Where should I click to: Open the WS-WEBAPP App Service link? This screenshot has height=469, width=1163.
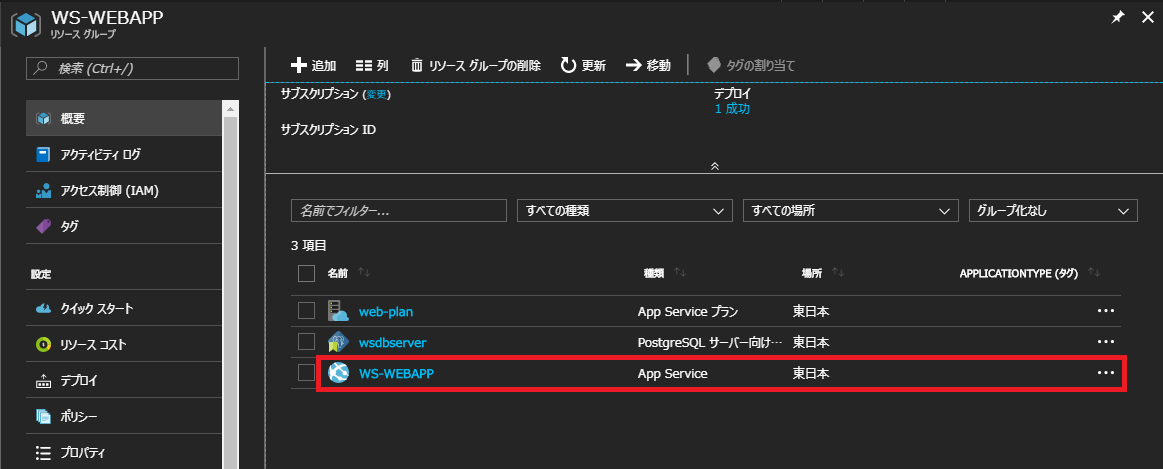396,374
